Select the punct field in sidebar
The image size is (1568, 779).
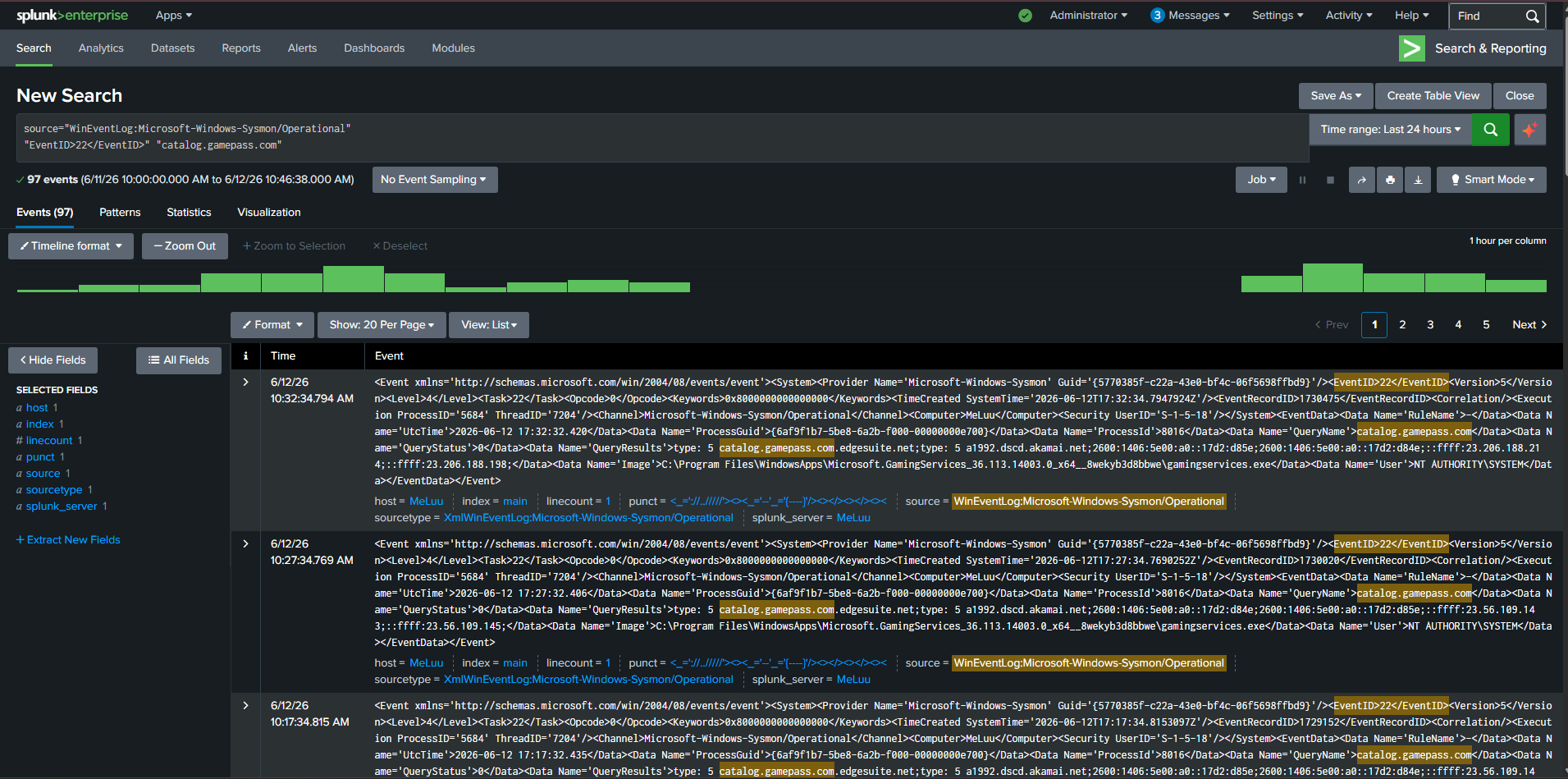40,457
